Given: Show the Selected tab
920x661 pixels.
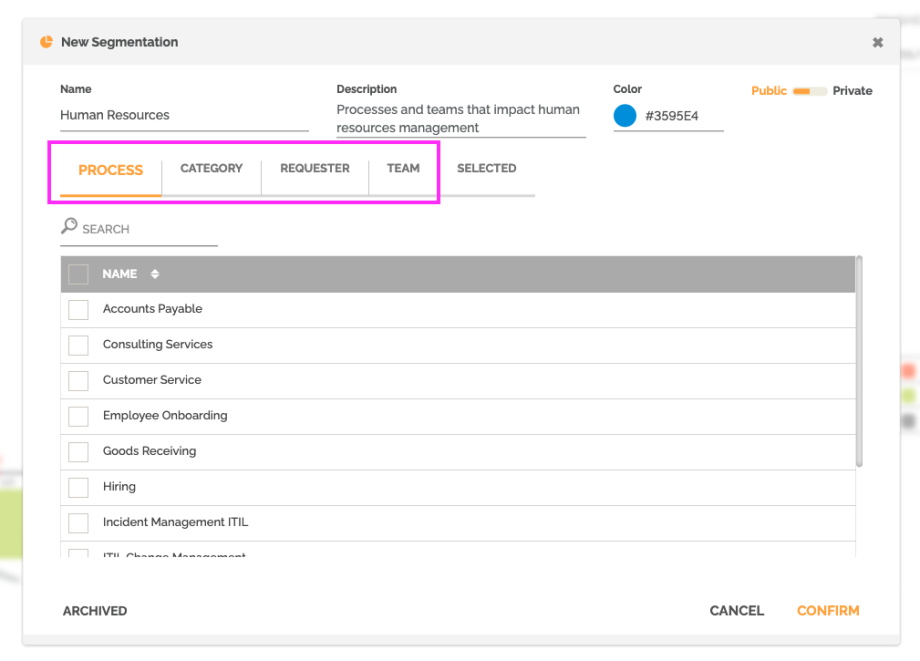Looking at the screenshot, I should click(x=486, y=169).
